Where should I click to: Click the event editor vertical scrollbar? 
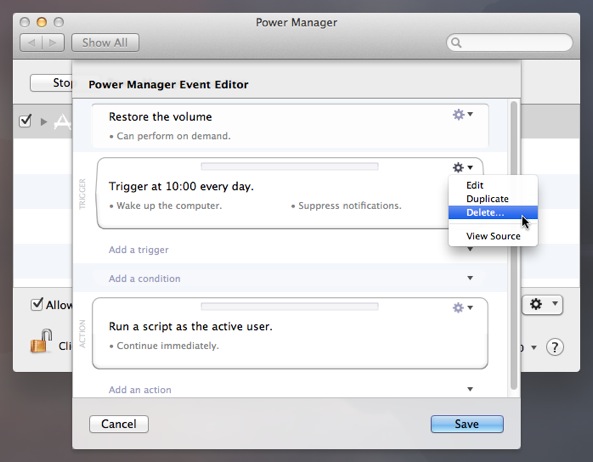point(514,245)
